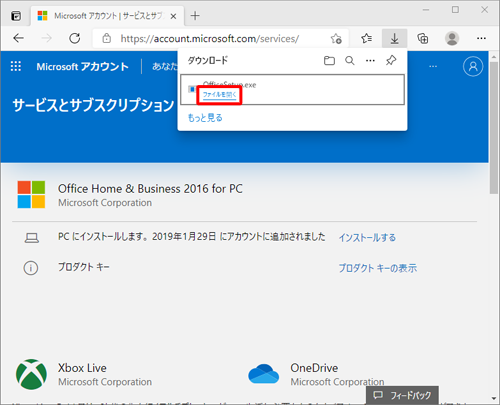Click the PC laptop icon

(32, 238)
